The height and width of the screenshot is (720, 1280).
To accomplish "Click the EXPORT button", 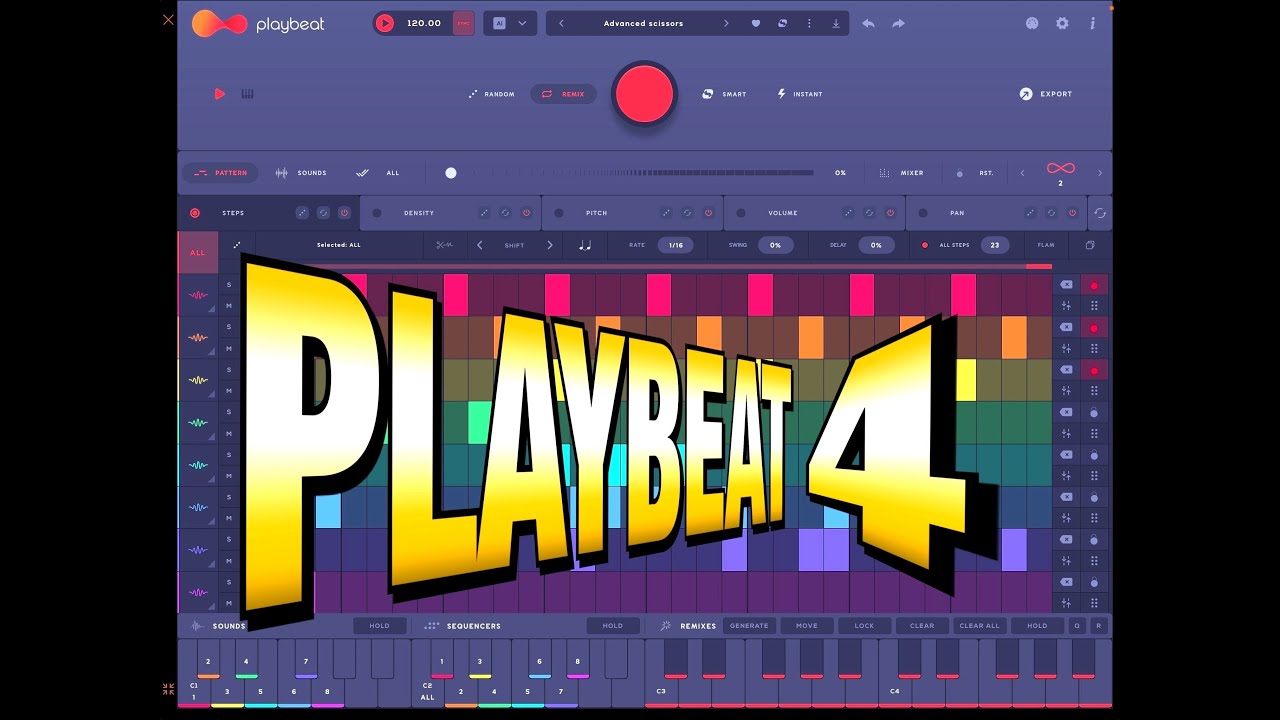I will [x=1045, y=94].
